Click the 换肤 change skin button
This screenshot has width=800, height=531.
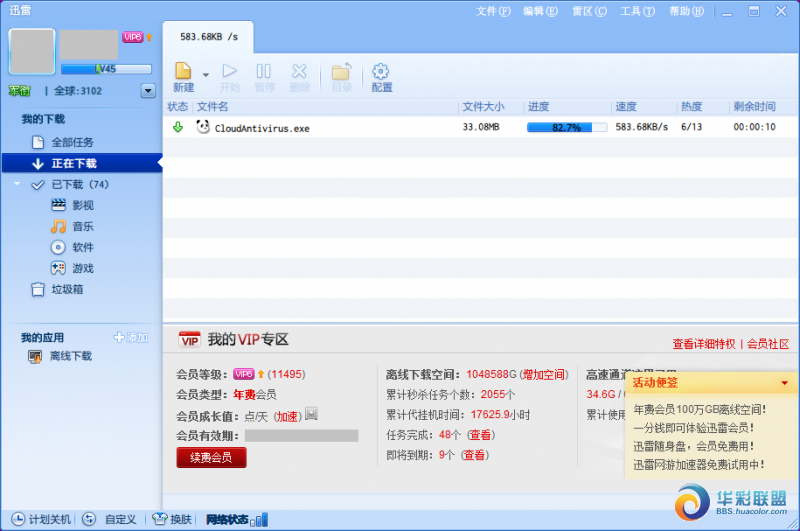click(x=172, y=519)
